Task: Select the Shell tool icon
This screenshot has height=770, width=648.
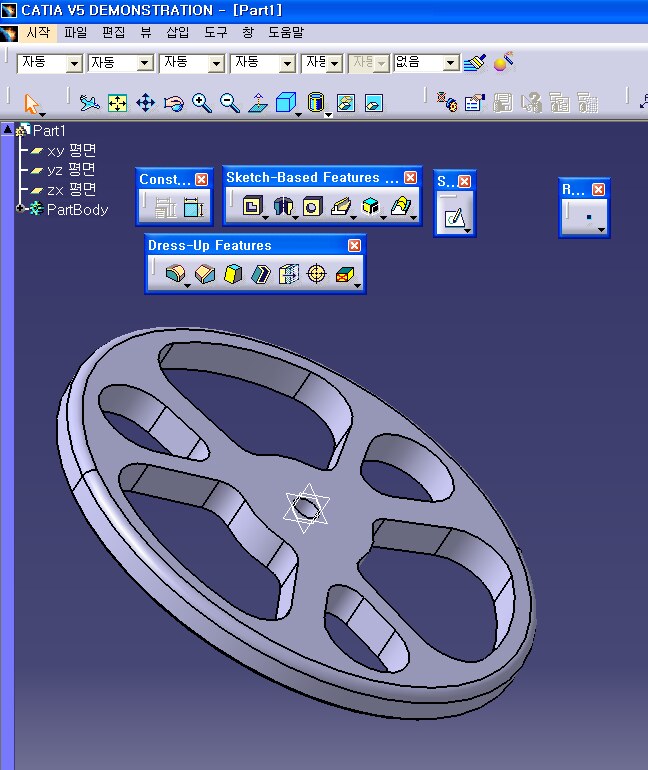Action: point(261,274)
